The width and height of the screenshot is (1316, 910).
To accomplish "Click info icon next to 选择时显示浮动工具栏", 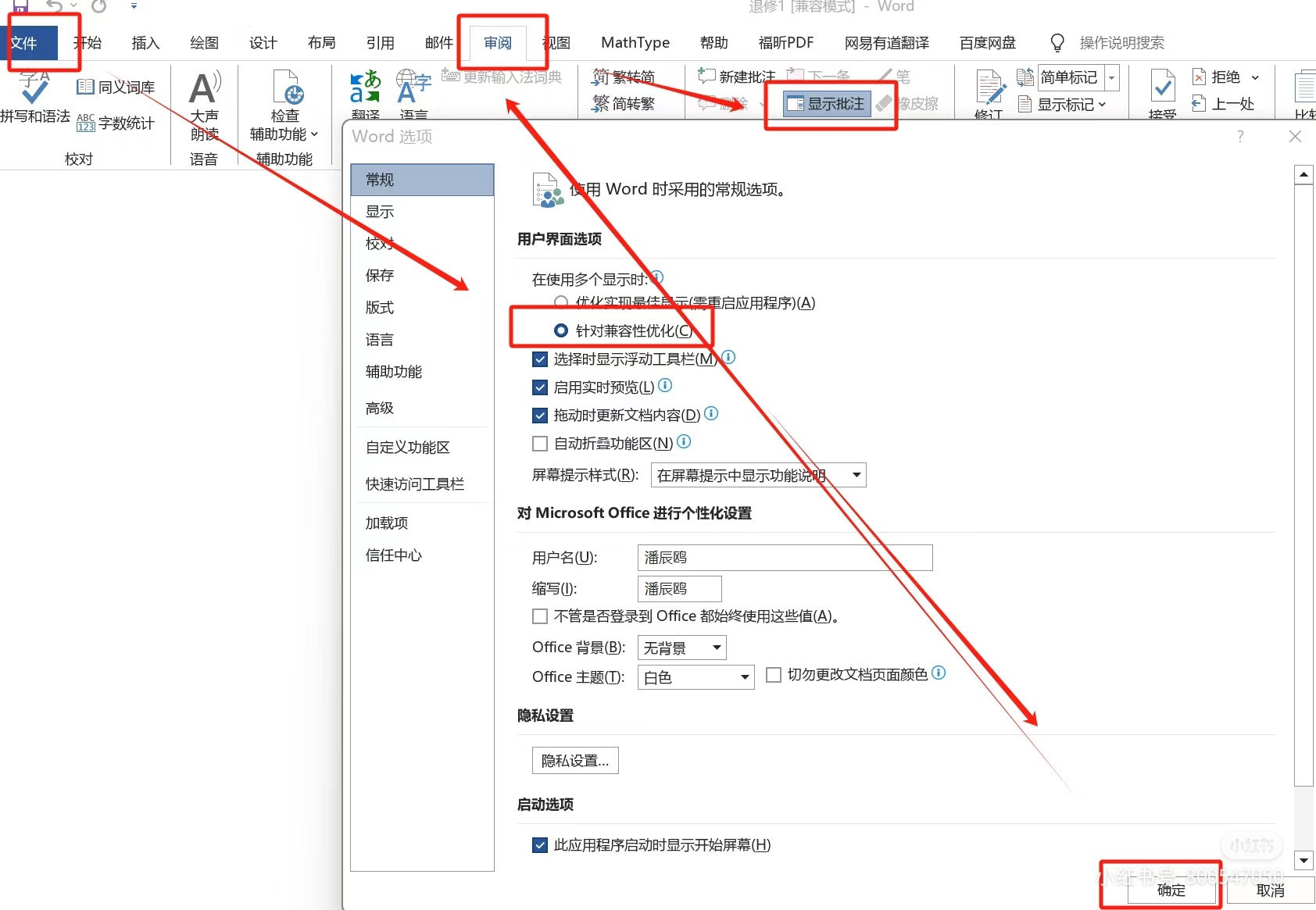I will pos(728,357).
